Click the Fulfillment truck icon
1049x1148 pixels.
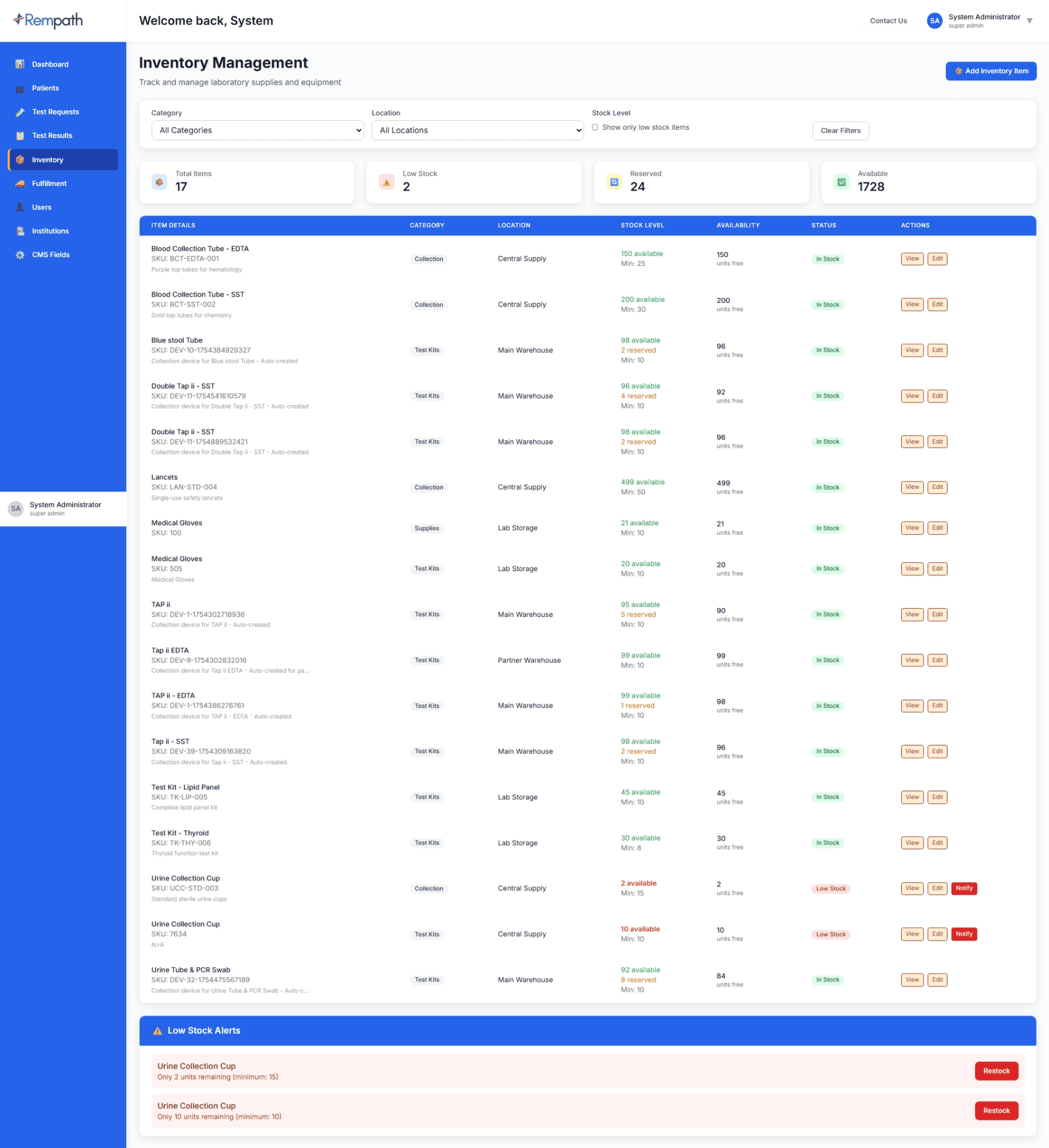[x=20, y=184]
